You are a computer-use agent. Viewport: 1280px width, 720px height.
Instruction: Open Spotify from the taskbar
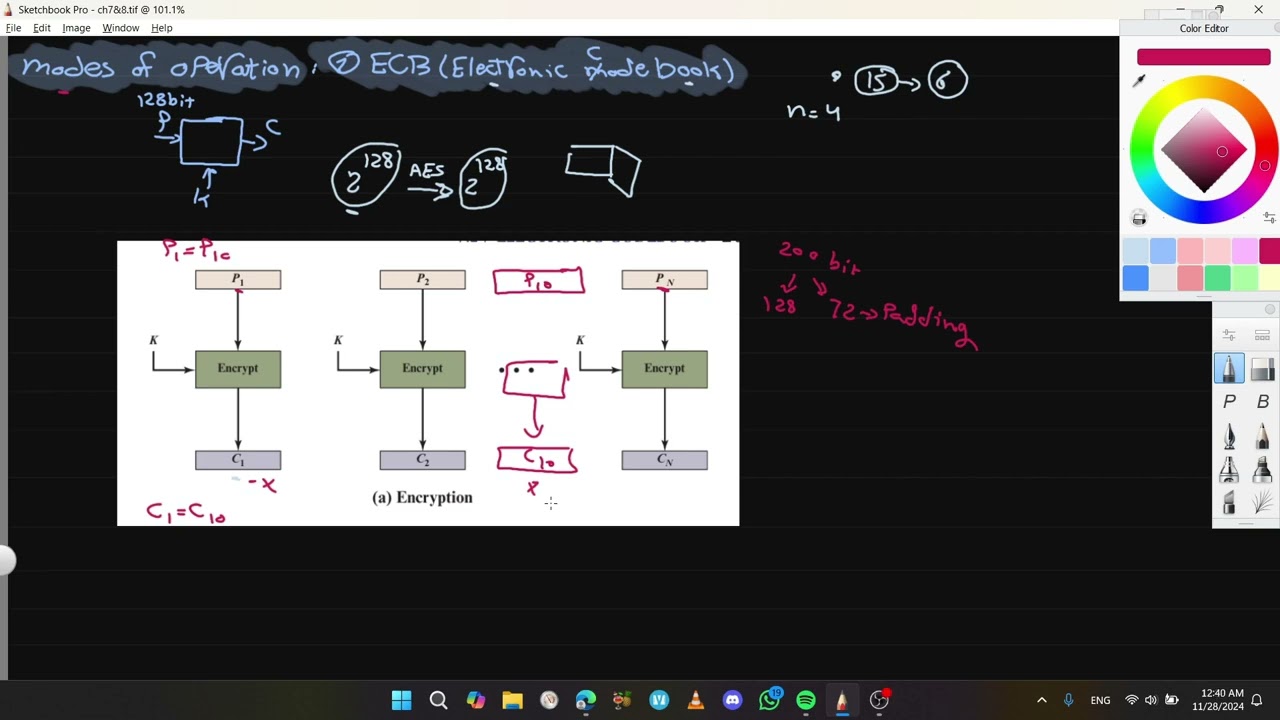(806, 700)
